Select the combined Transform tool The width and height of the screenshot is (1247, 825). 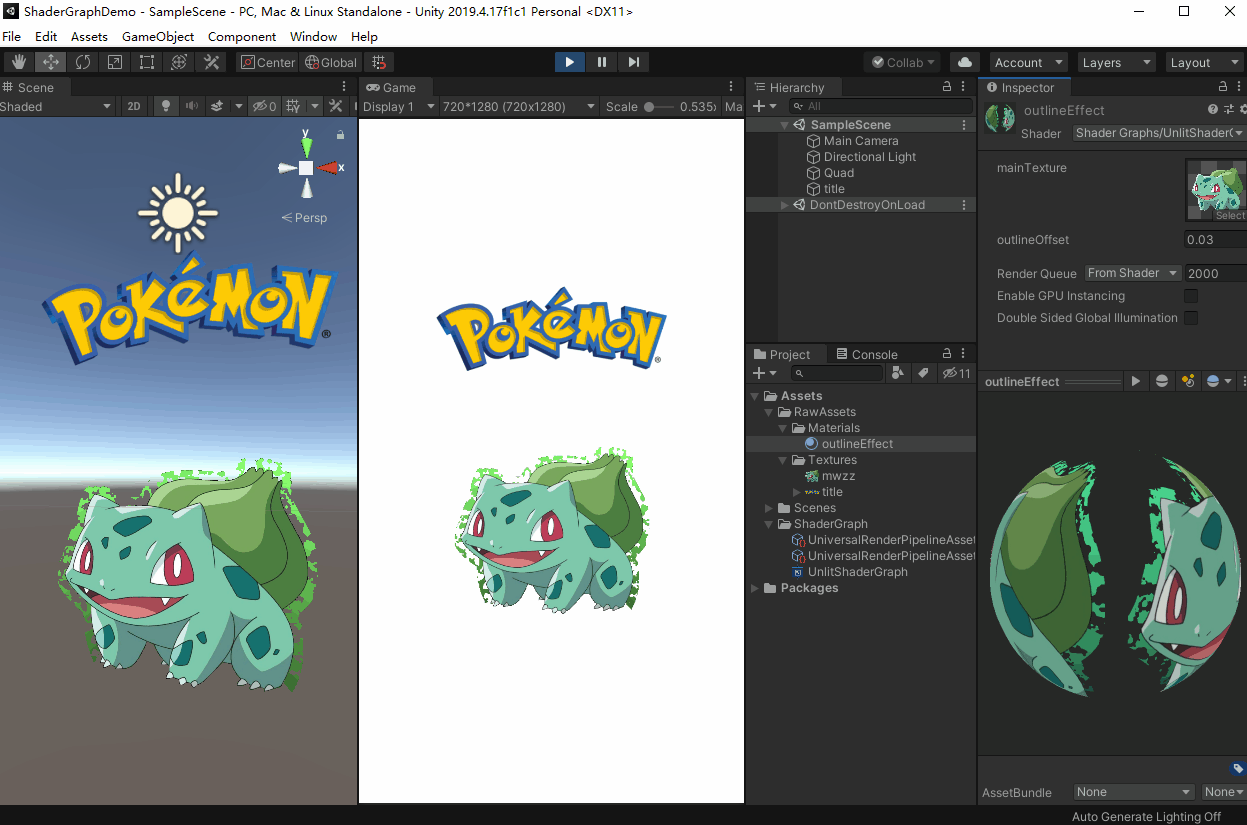point(178,62)
